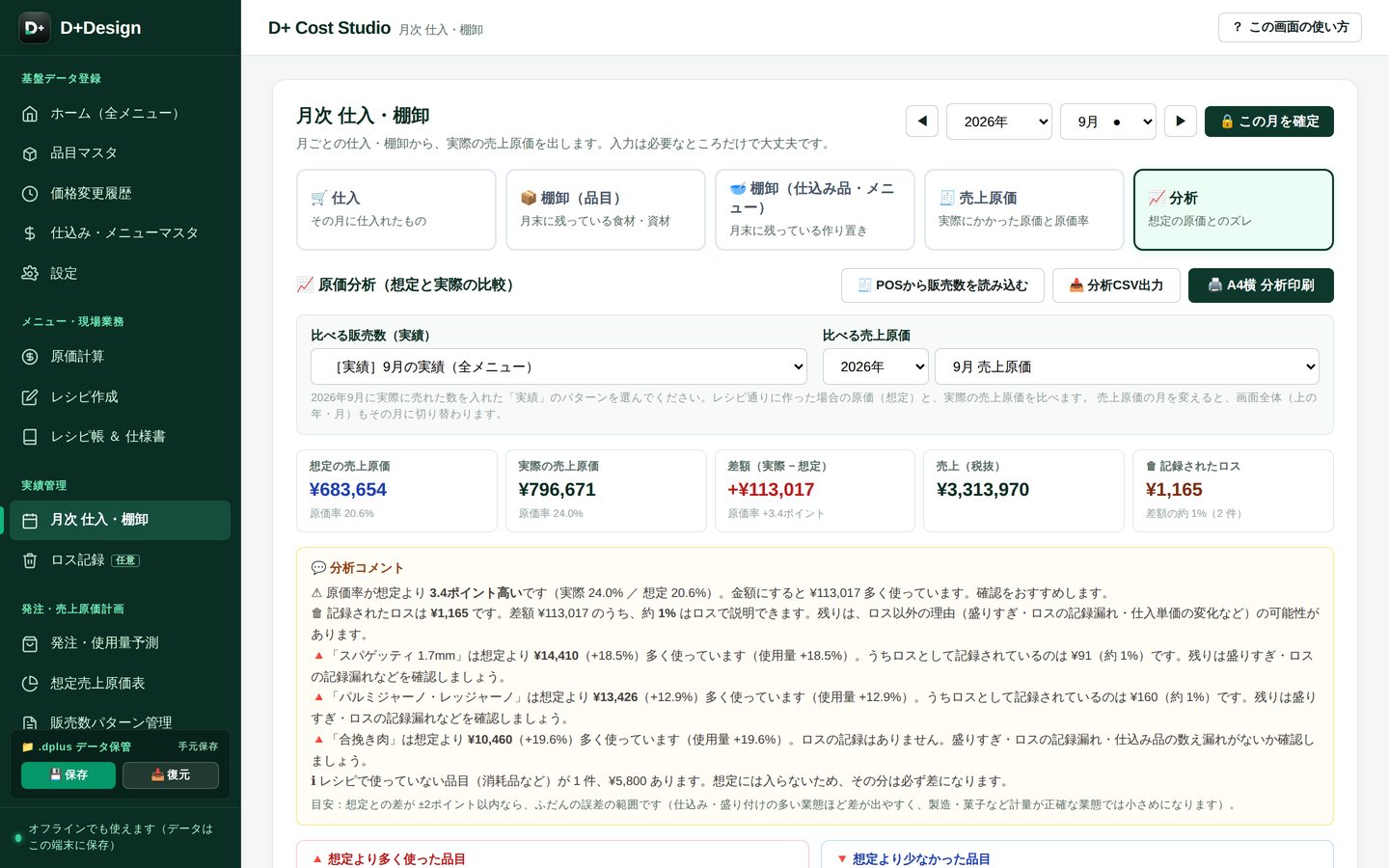Click the 実際の売上原価 ¥796,671 card
Screen dimensions: 1389x868
pos(606,491)
